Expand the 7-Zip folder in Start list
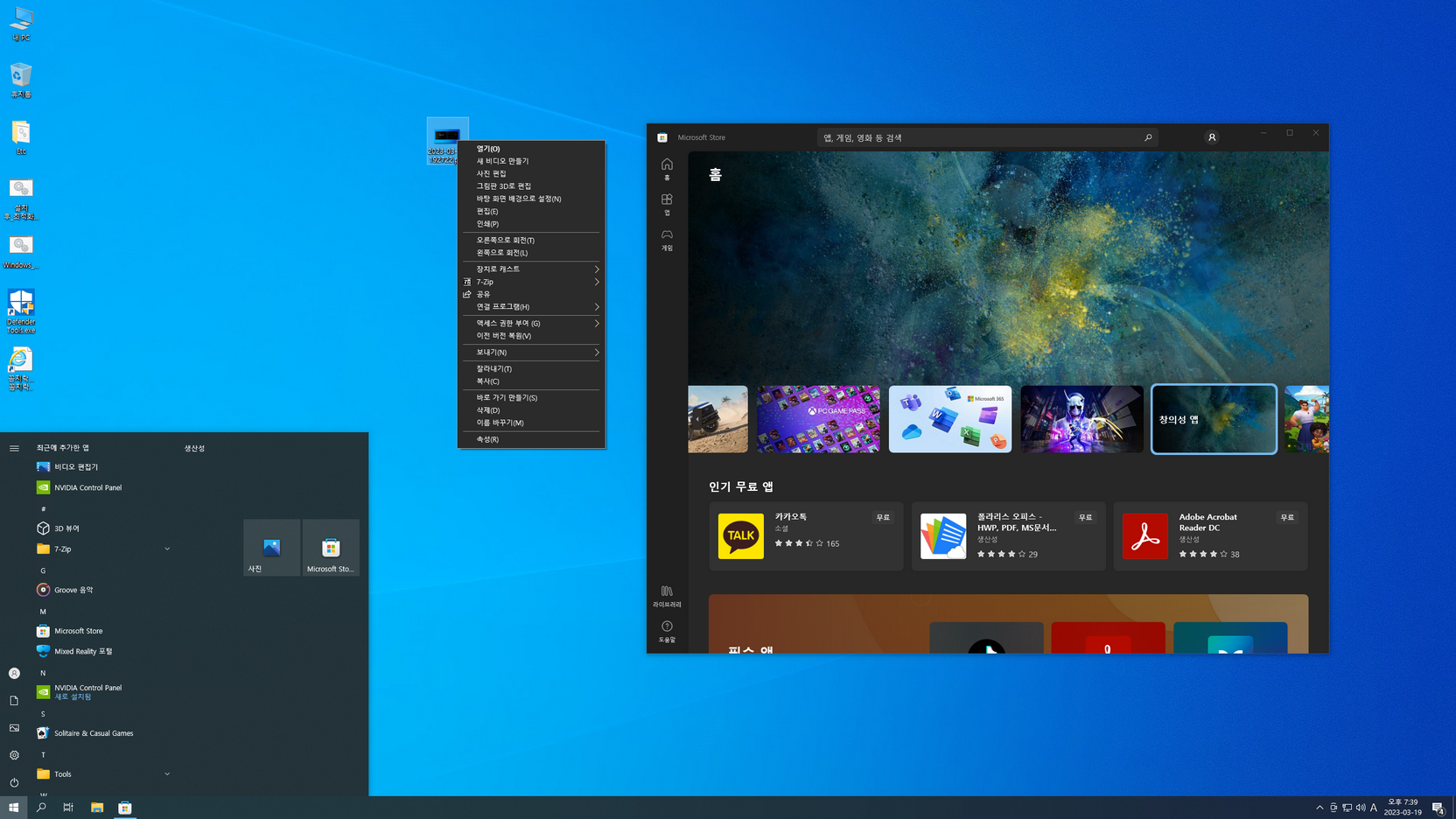The height and width of the screenshot is (819, 1456). point(167,549)
